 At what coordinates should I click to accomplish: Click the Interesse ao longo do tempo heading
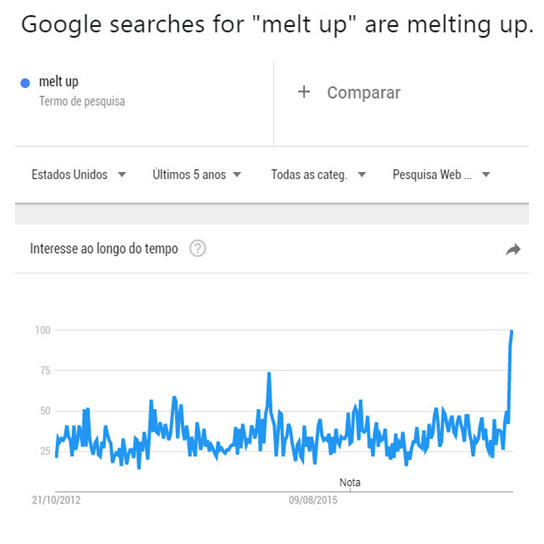tap(104, 248)
